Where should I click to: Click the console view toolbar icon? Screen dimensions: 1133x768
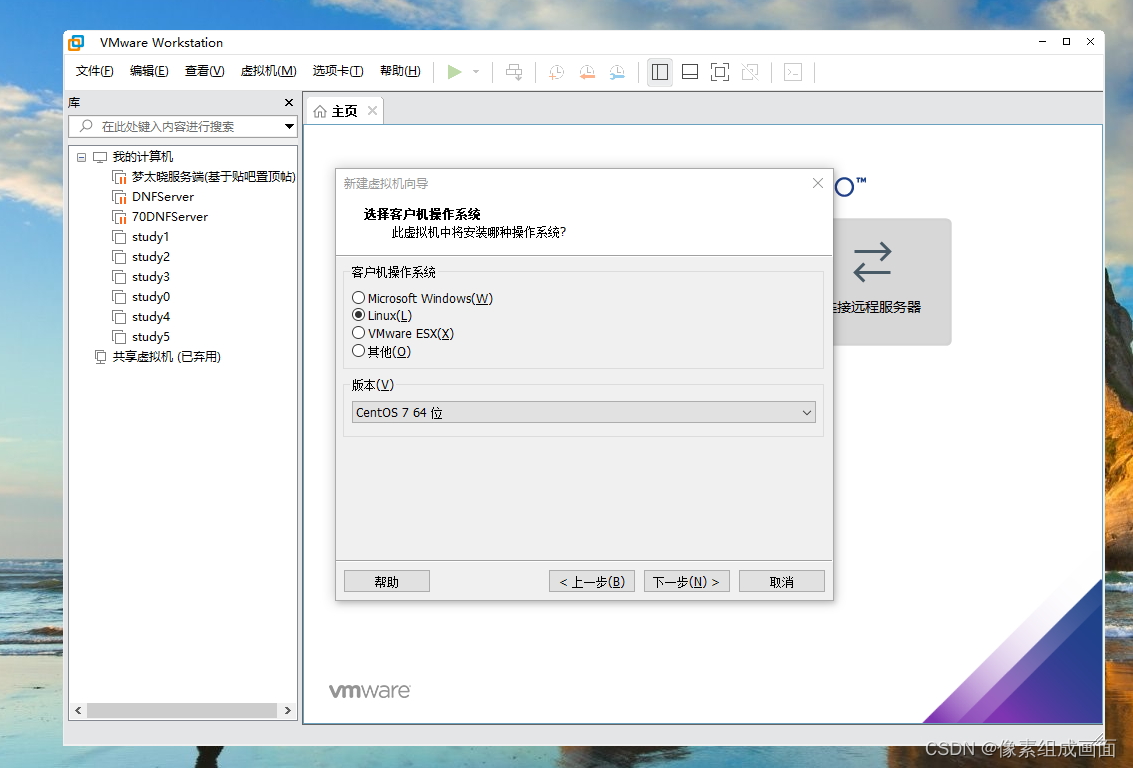pos(793,72)
